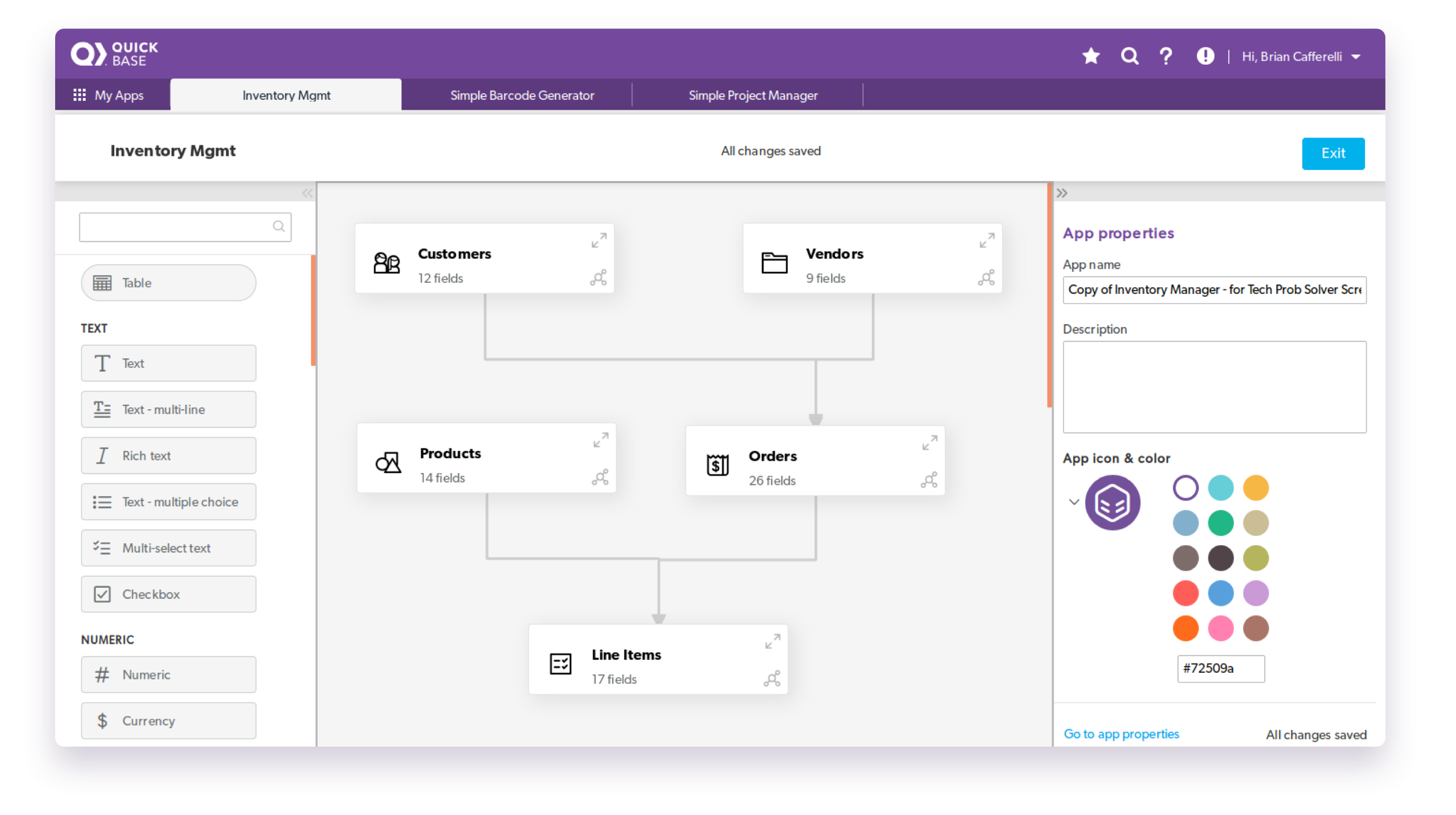
Task: Open the My Apps grid icon
Action: click(80, 95)
